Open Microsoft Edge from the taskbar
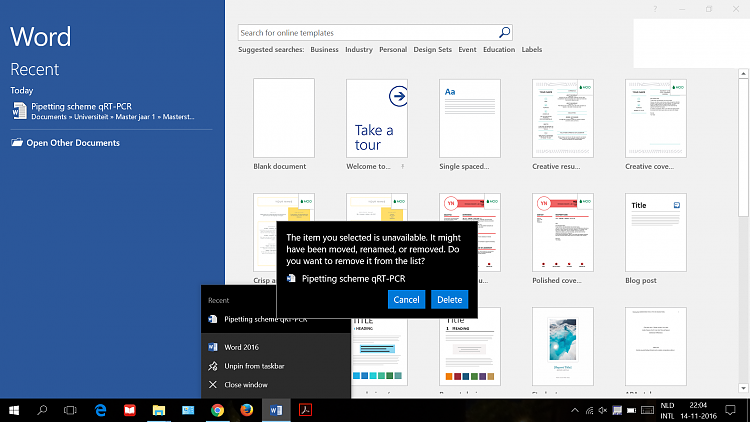750x422 pixels. coord(100,410)
